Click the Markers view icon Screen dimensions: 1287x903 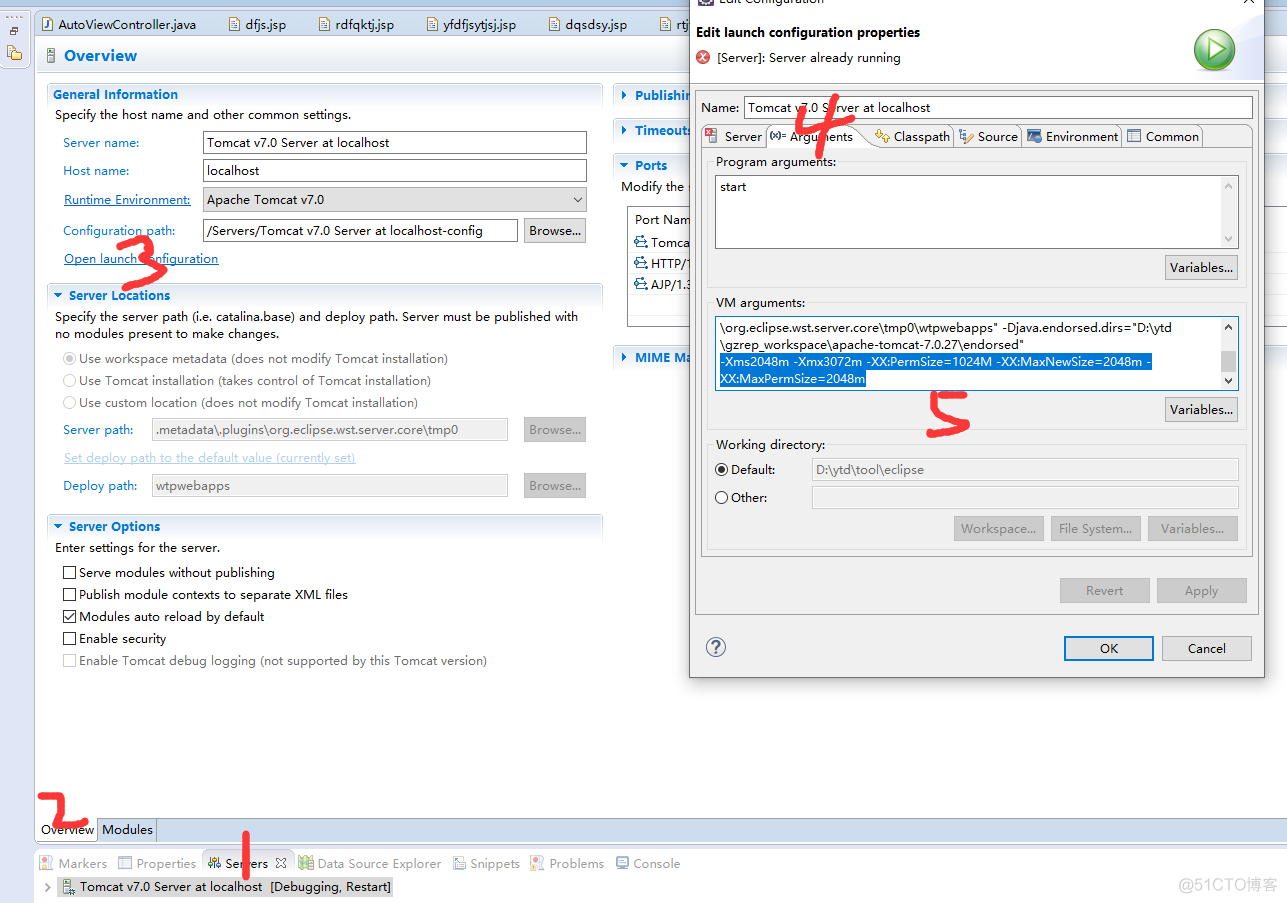point(47,863)
